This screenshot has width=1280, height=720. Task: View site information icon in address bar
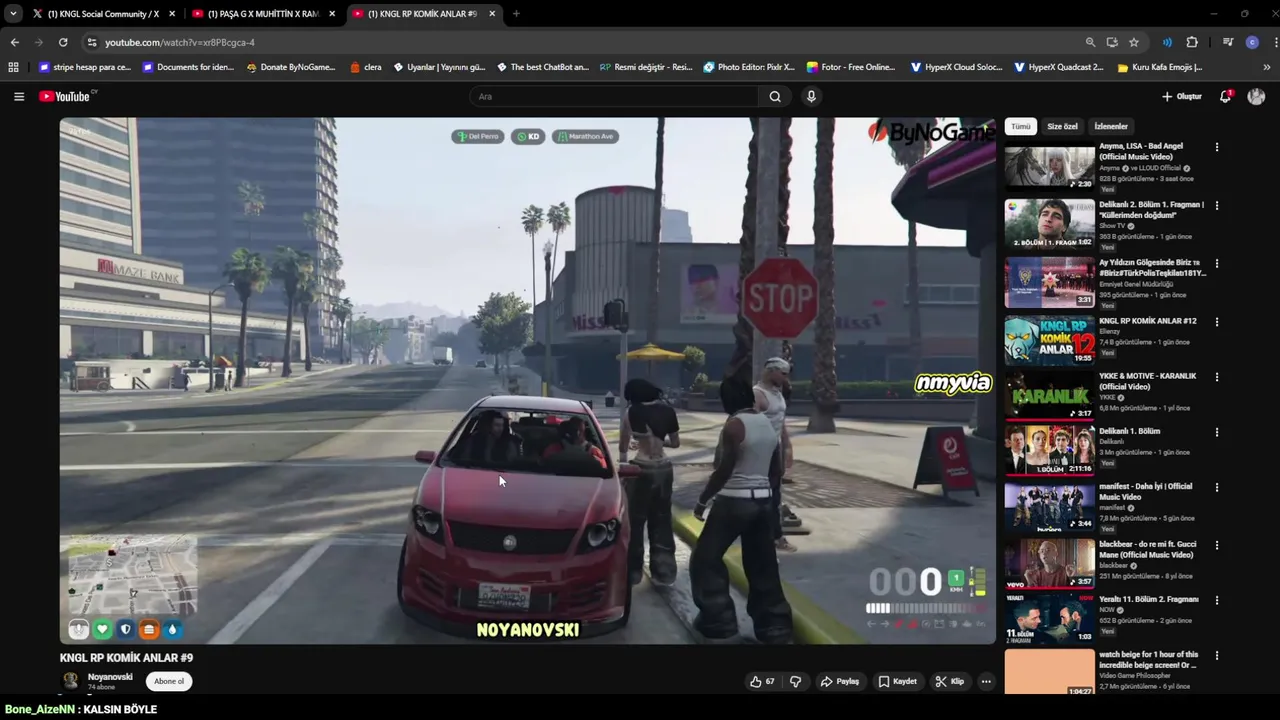coord(92,42)
